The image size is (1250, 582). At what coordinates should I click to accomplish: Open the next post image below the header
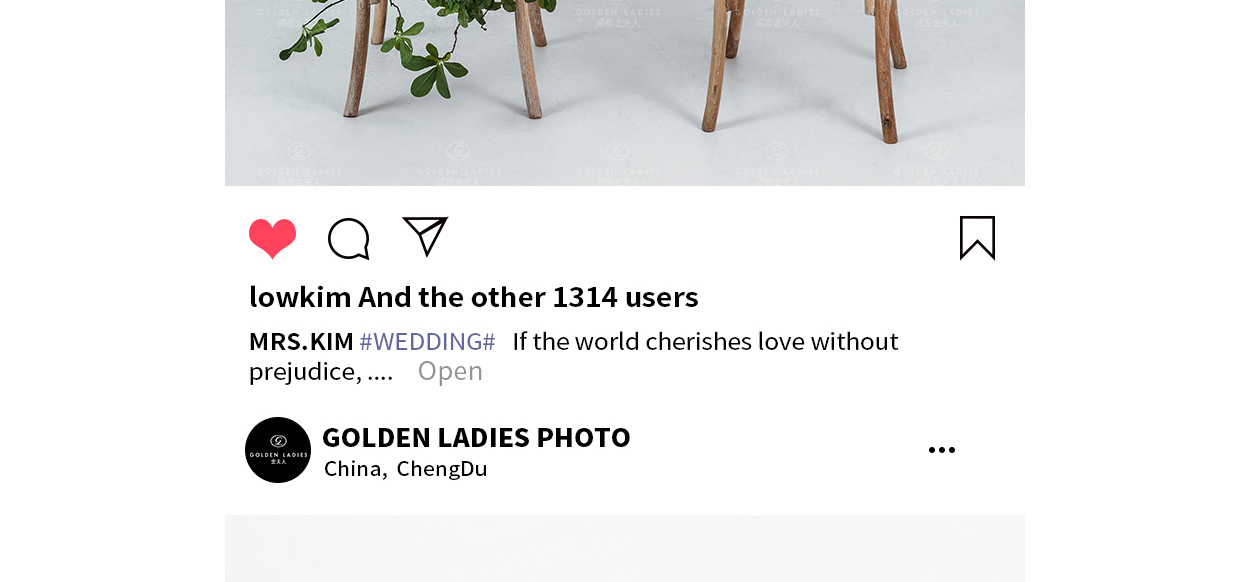[x=625, y=548]
